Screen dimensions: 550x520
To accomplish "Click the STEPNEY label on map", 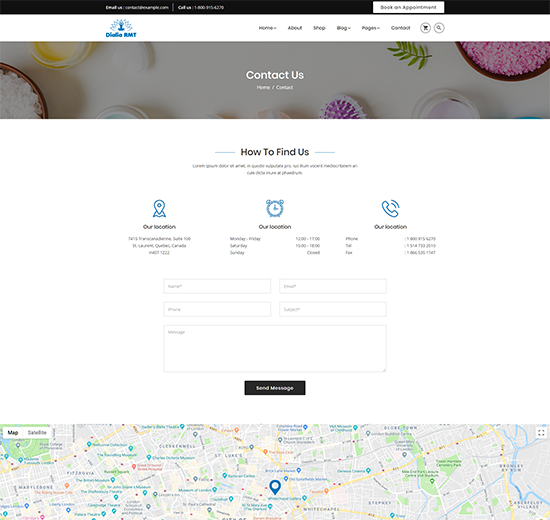I will pyautogui.click(x=380, y=503).
